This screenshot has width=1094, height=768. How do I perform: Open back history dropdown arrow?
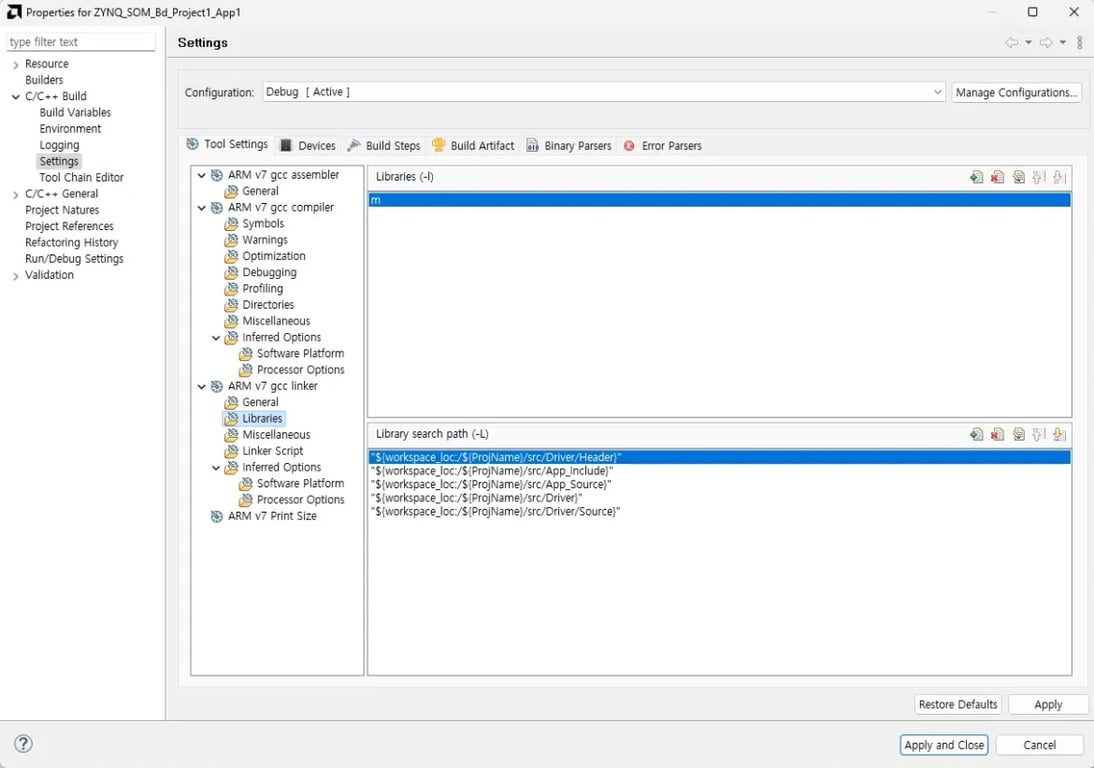tap(1028, 43)
